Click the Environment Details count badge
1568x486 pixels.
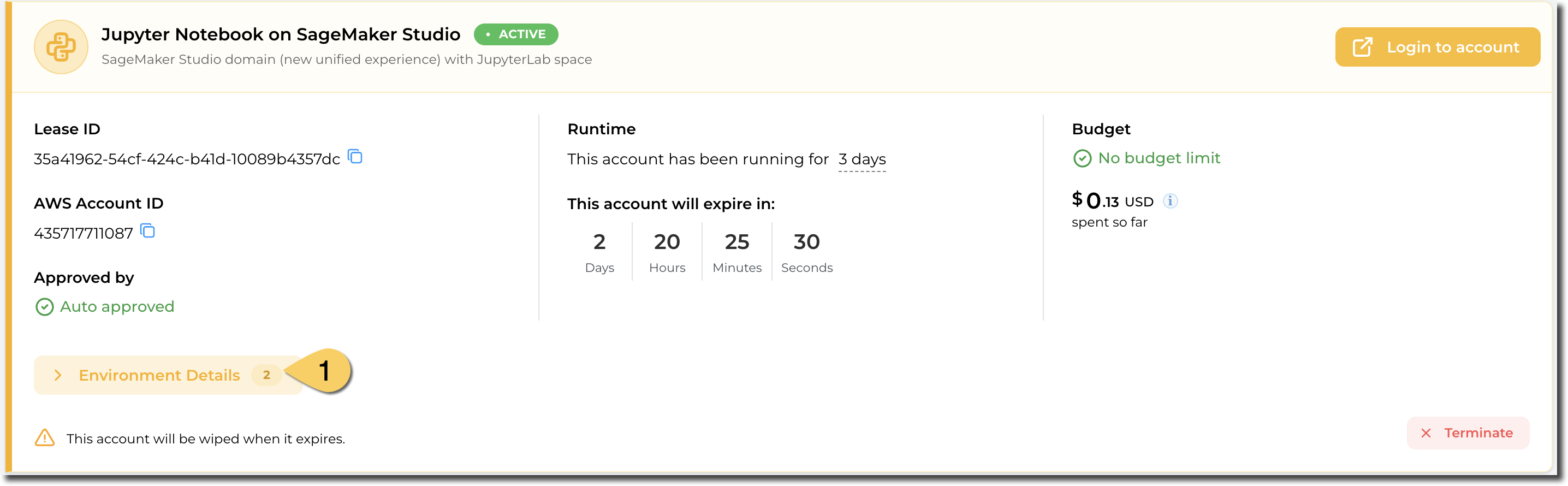(x=266, y=375)
